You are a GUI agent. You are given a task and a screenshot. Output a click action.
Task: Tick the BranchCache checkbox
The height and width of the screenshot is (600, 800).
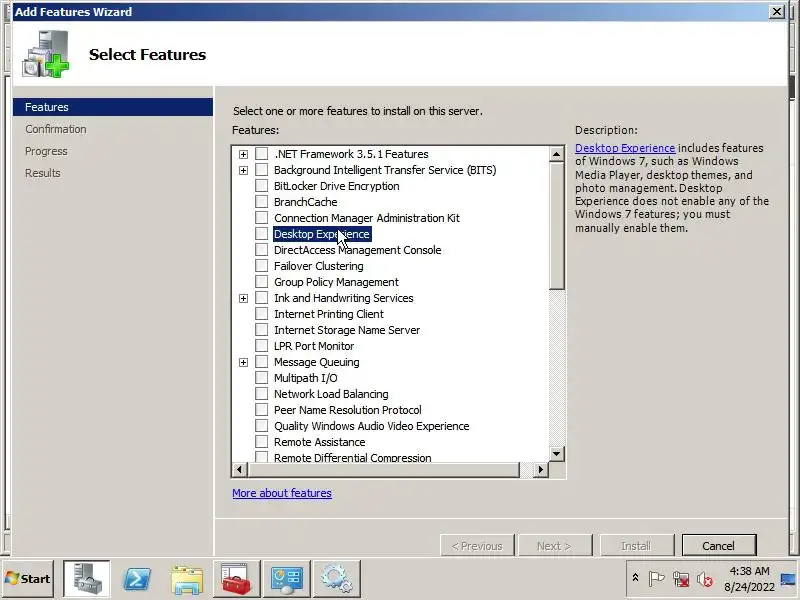[261, 202]
